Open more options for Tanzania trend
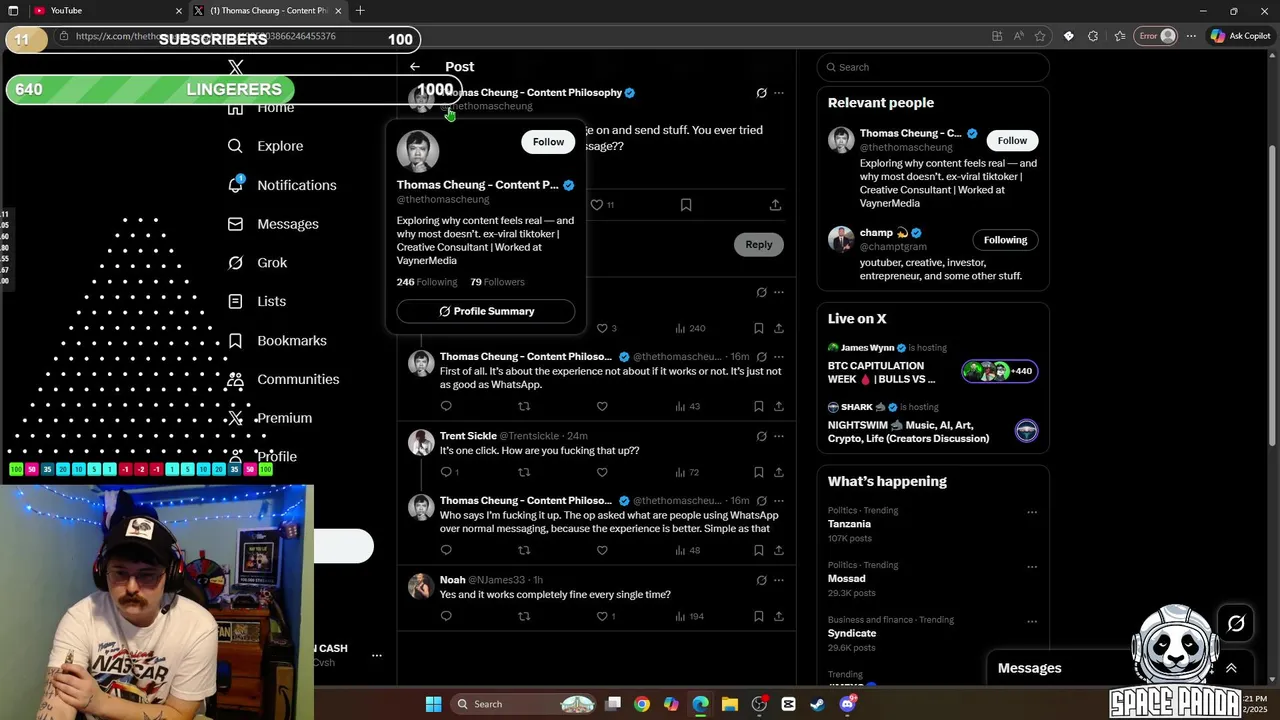 tap(1032, 512)
